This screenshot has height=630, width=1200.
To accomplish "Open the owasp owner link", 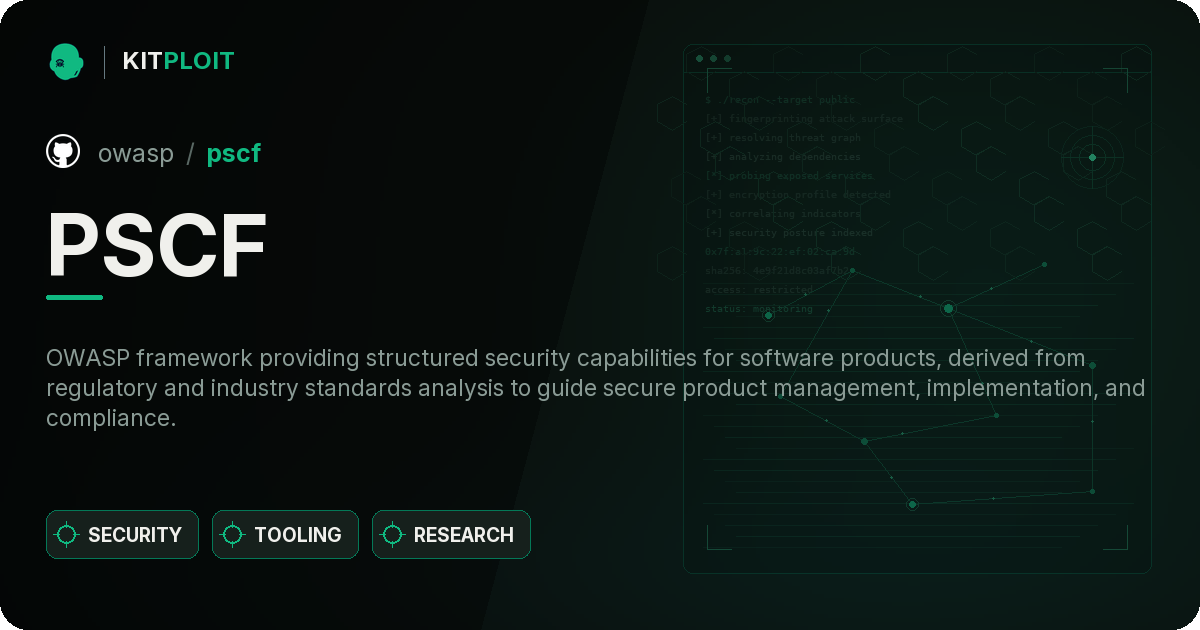I will point(136,153).
